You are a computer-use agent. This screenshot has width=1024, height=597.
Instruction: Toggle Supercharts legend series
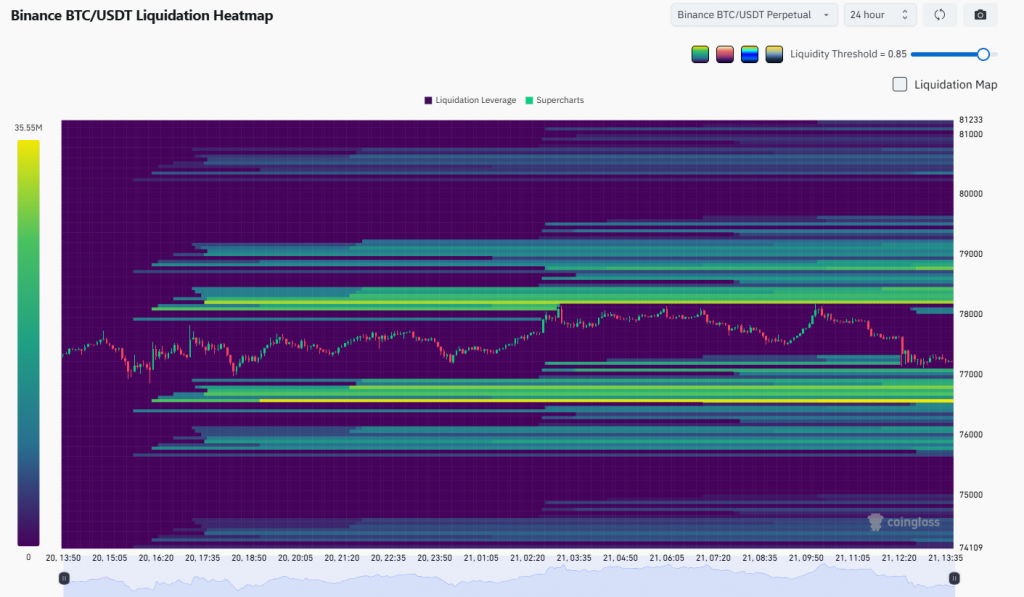pyautogui.click(x=555, y=100)
